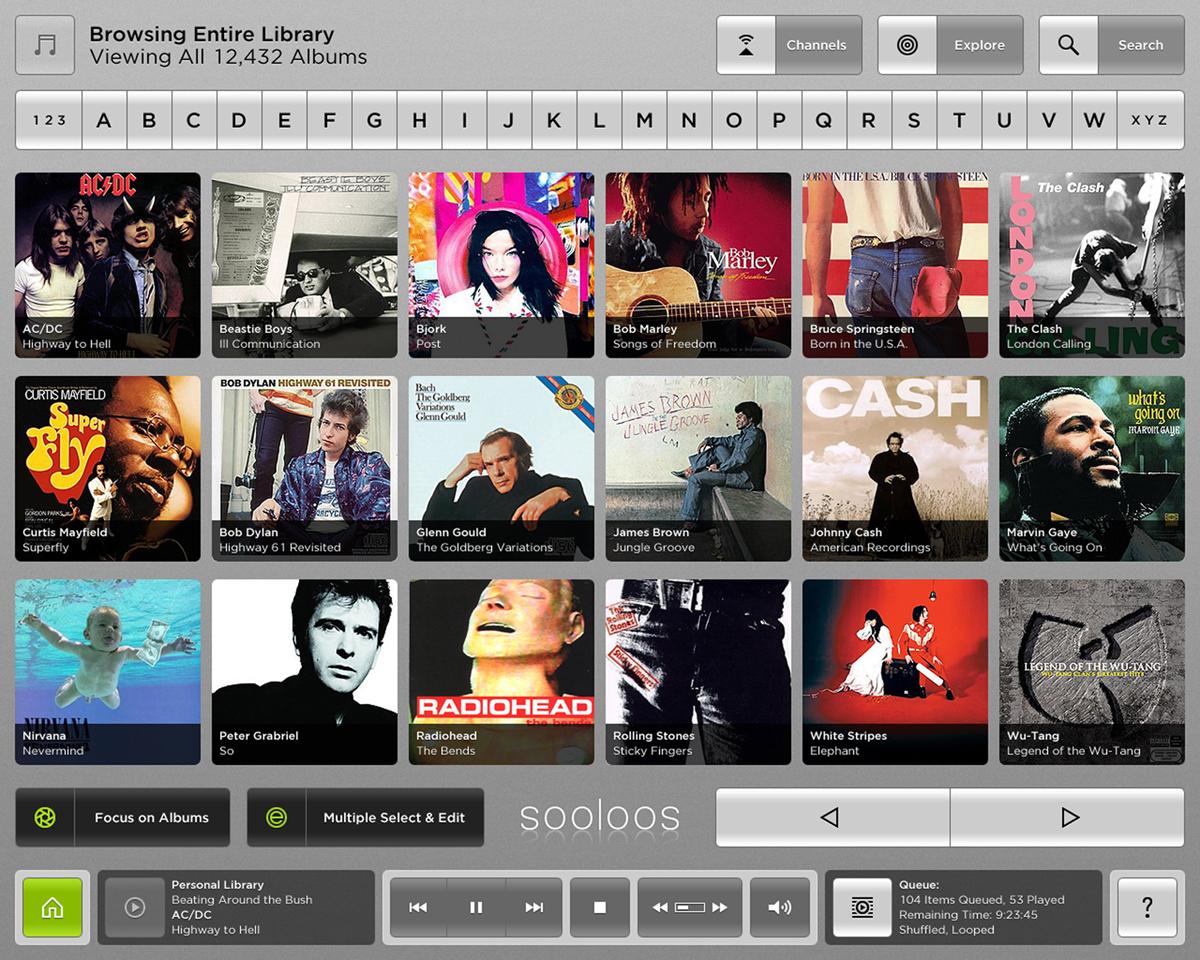Click 'Shuffled, Looped' queue status text
The width and height of the screenshot is (1200, 960).
(947, 930)
